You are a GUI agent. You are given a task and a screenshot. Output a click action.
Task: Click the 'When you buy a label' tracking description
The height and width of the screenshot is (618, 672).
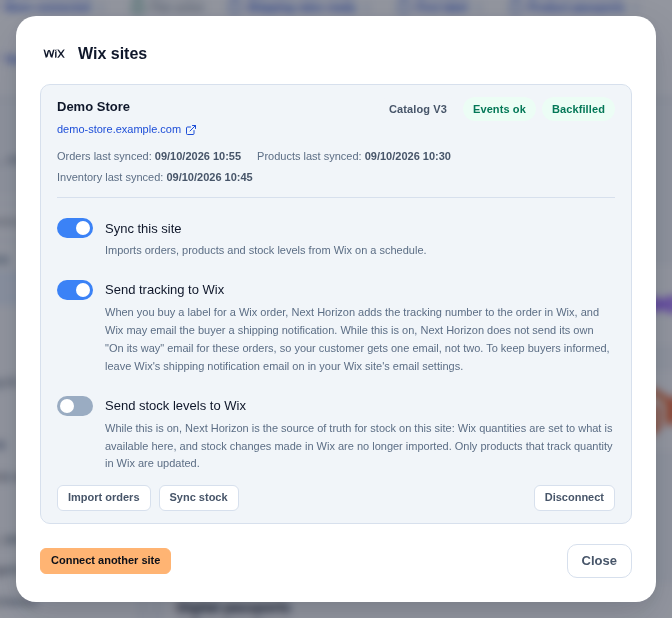[x=358, y=339]
